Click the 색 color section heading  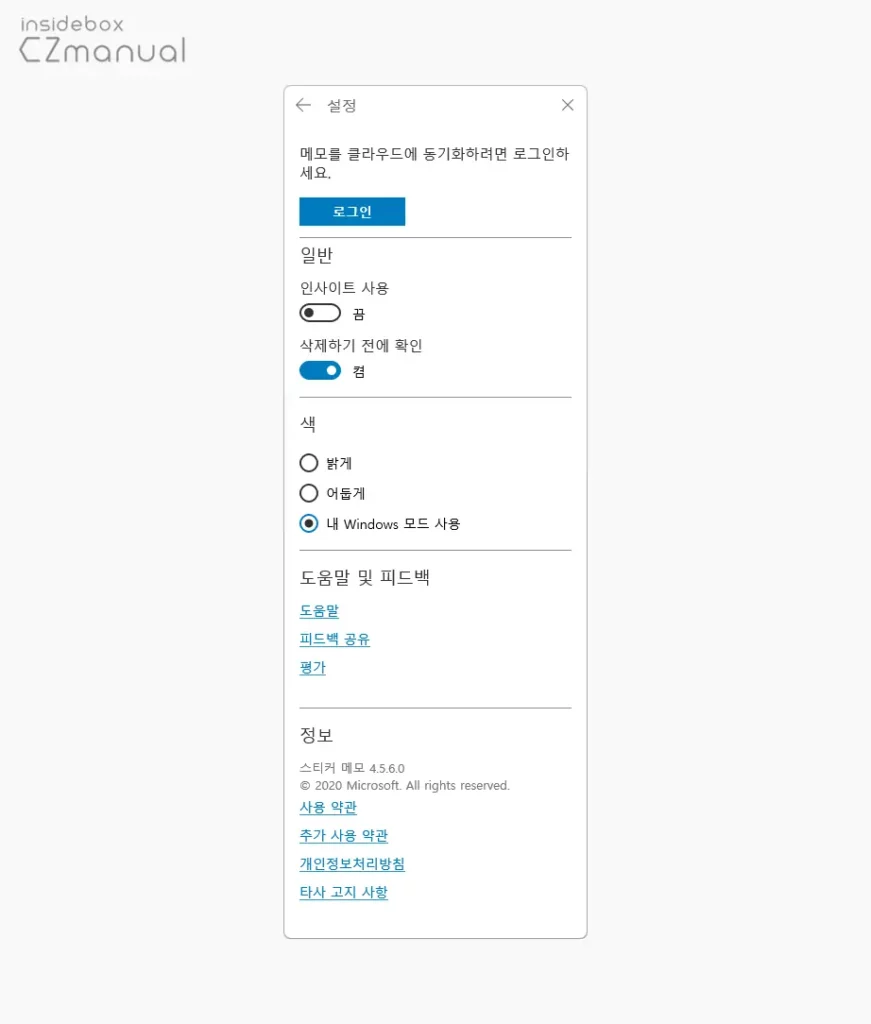coord(305,423)
